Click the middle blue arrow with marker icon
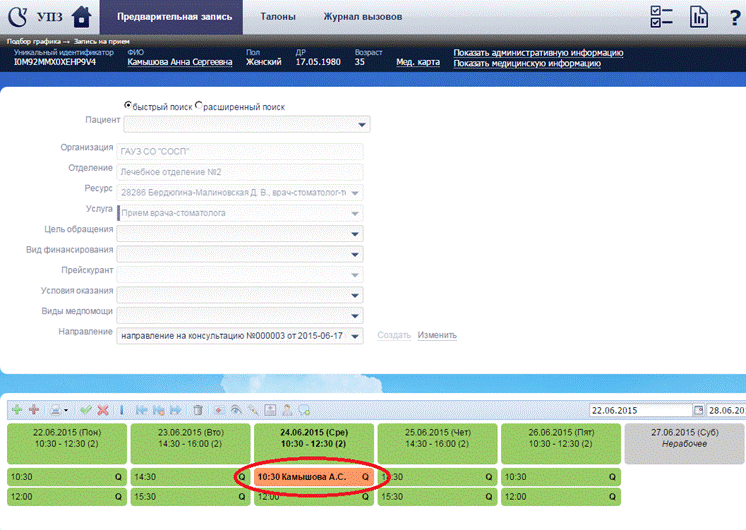The width and height of the screenshot is (746, 530). pyautogui.click(x=158, y=410)
